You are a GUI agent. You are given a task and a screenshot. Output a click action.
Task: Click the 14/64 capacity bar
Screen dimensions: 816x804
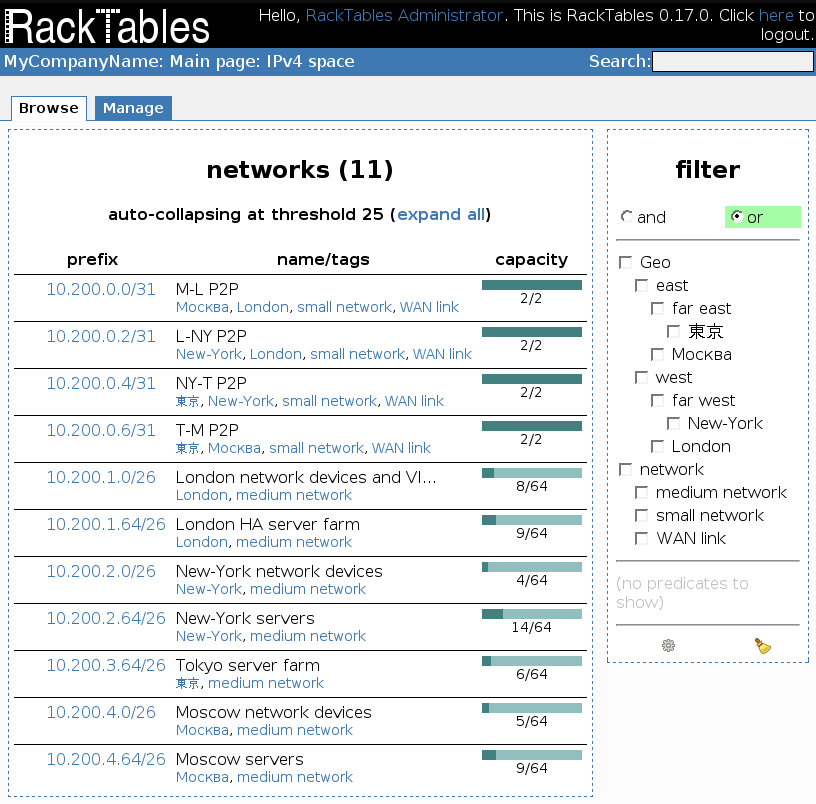532,614
